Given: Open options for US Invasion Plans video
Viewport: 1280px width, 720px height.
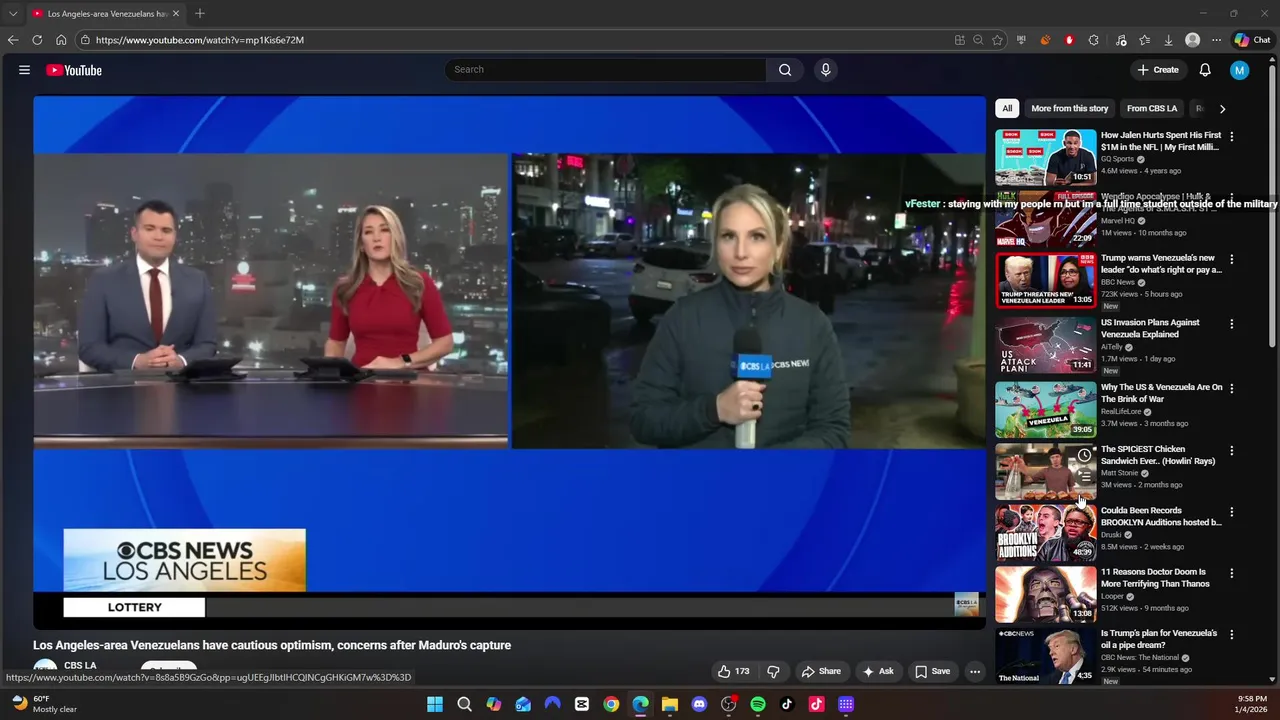Looking at the screenshot, I should tap(1231, 324).
